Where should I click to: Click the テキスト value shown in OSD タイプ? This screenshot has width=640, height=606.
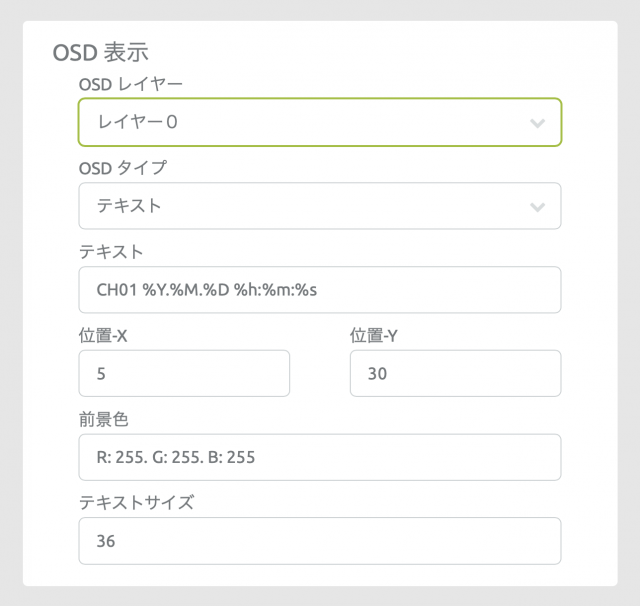[129, 207]
